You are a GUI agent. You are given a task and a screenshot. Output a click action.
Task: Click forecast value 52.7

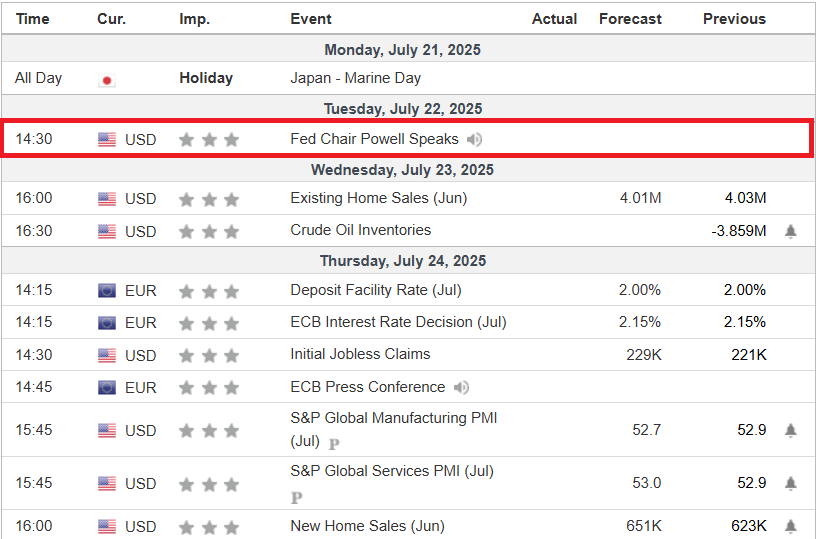click(647, 430)
